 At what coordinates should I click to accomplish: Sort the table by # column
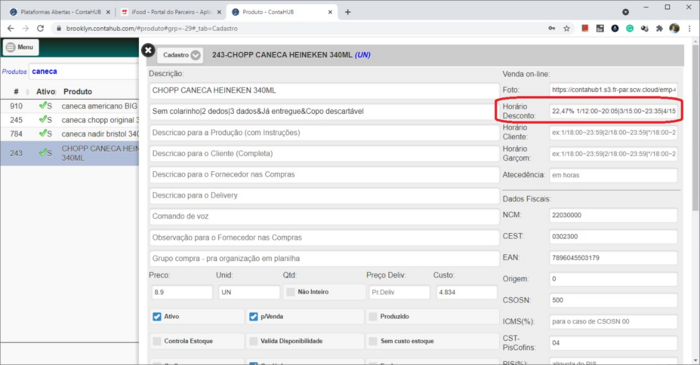pos(16,91)
